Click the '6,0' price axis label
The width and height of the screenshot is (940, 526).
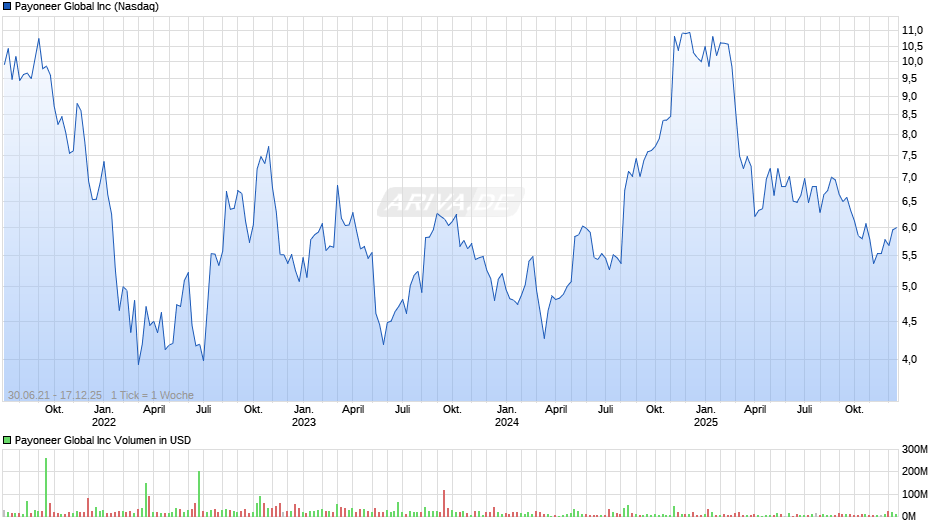909,227
